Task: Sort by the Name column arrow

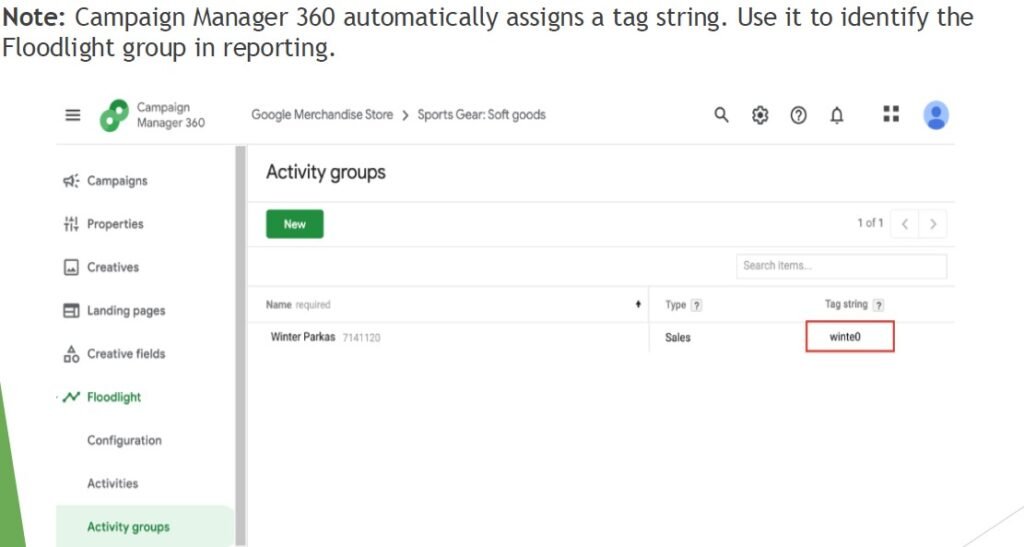Action: [x=638, y=304]
